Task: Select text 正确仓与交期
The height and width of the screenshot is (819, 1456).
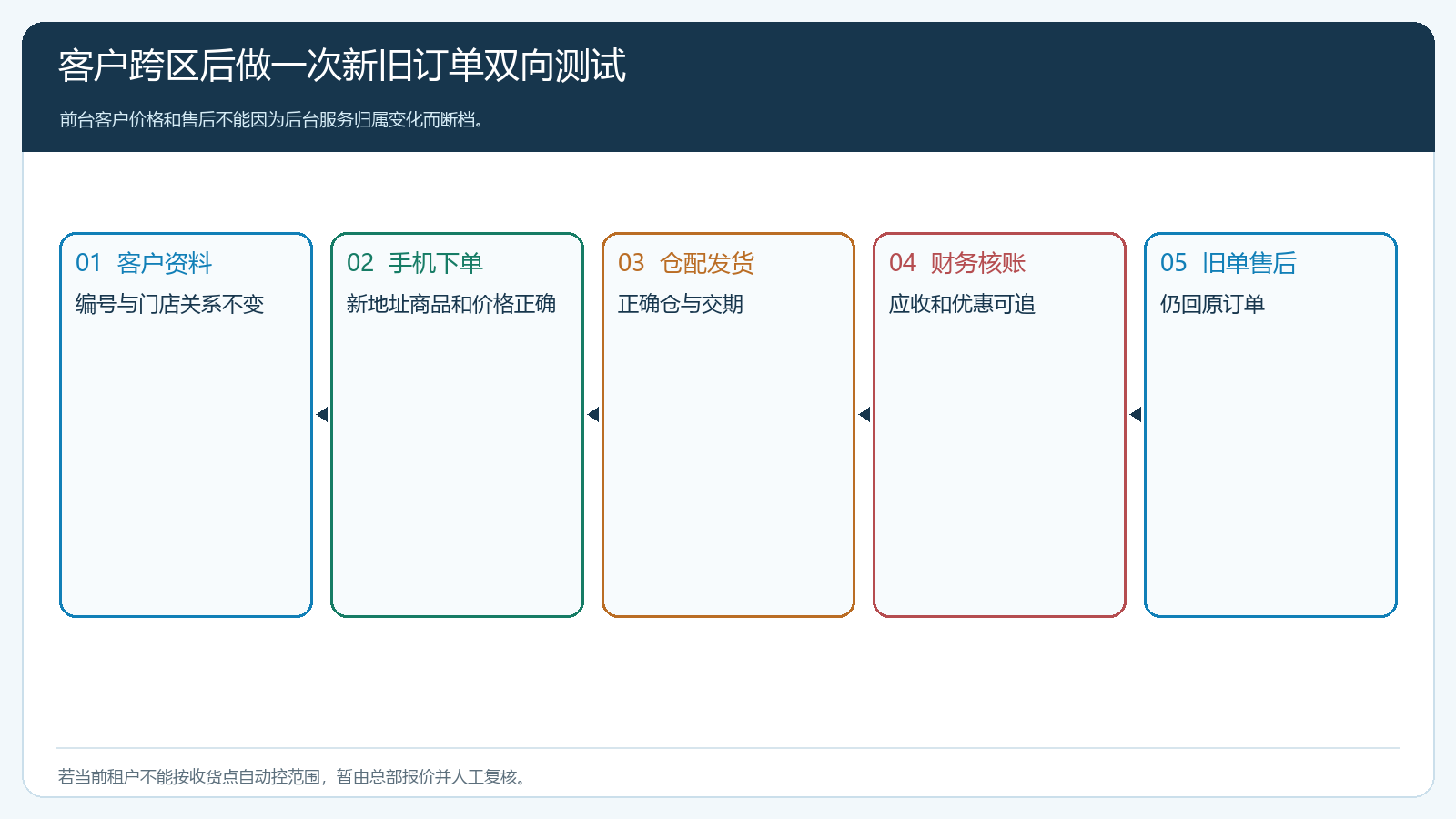Action: (x=681, y=304)
